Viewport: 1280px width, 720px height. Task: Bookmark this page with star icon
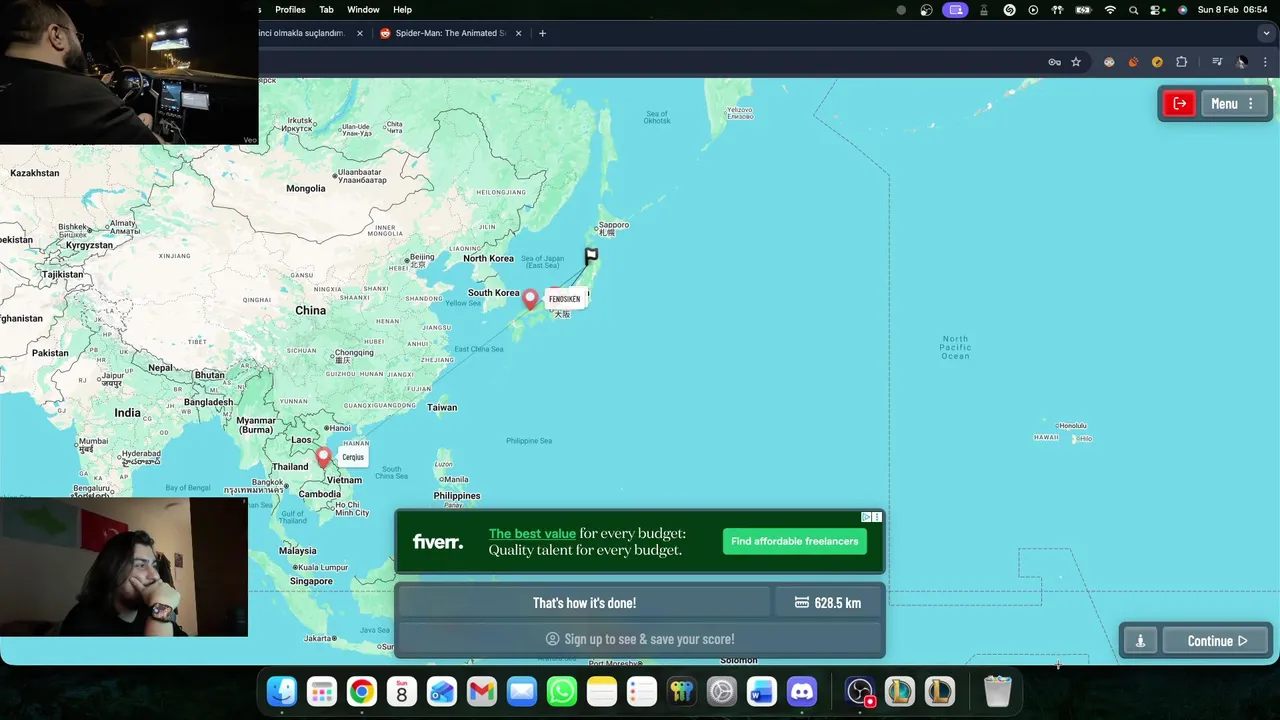pos(1076,62)
